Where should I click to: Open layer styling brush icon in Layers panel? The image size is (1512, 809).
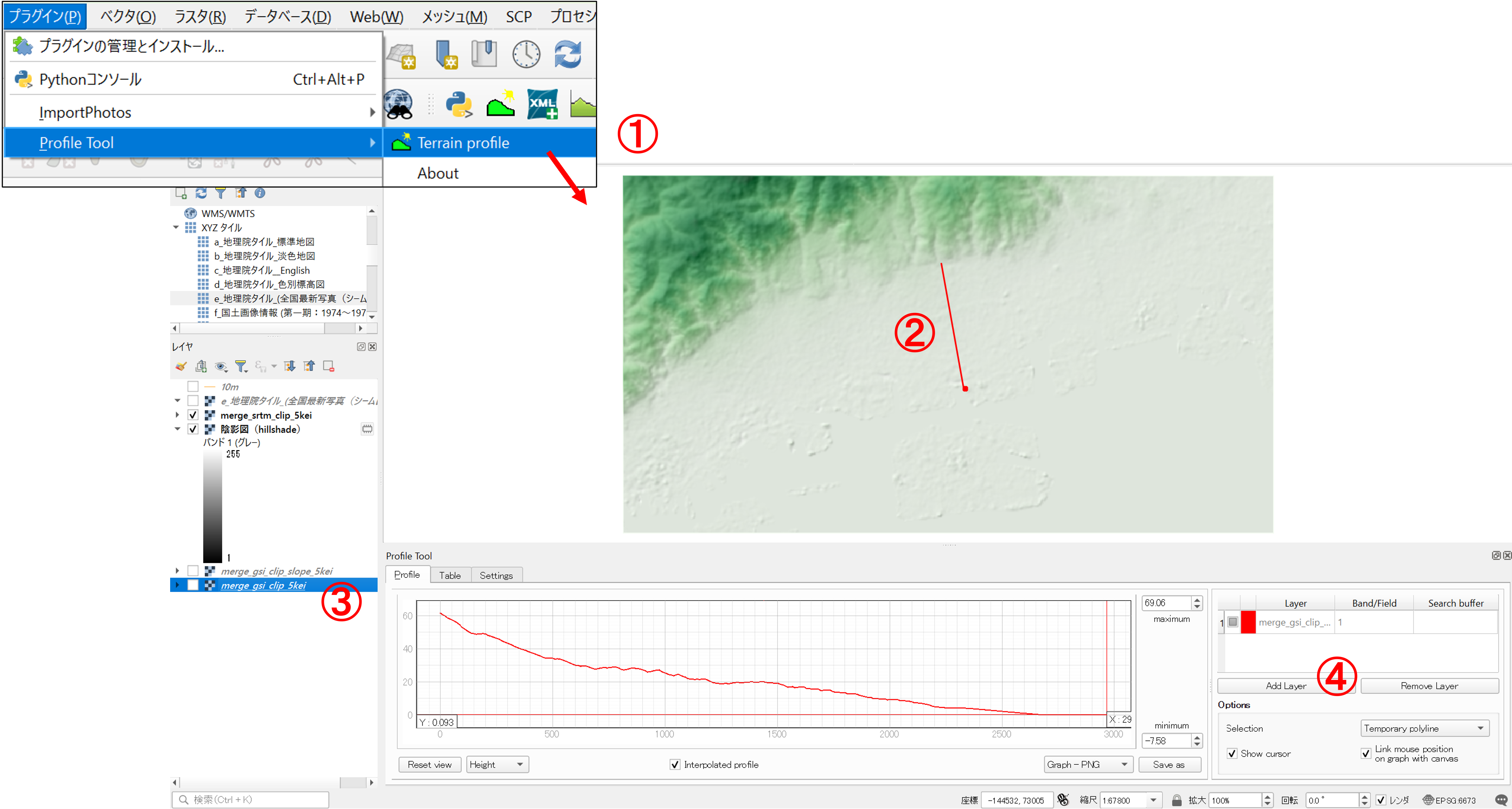tap(181, 366)
